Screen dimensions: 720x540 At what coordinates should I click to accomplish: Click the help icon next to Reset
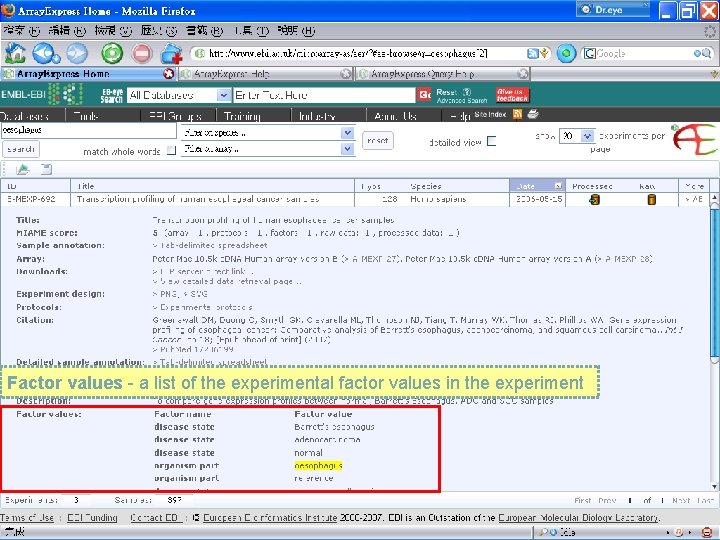[x=467, y=92]
